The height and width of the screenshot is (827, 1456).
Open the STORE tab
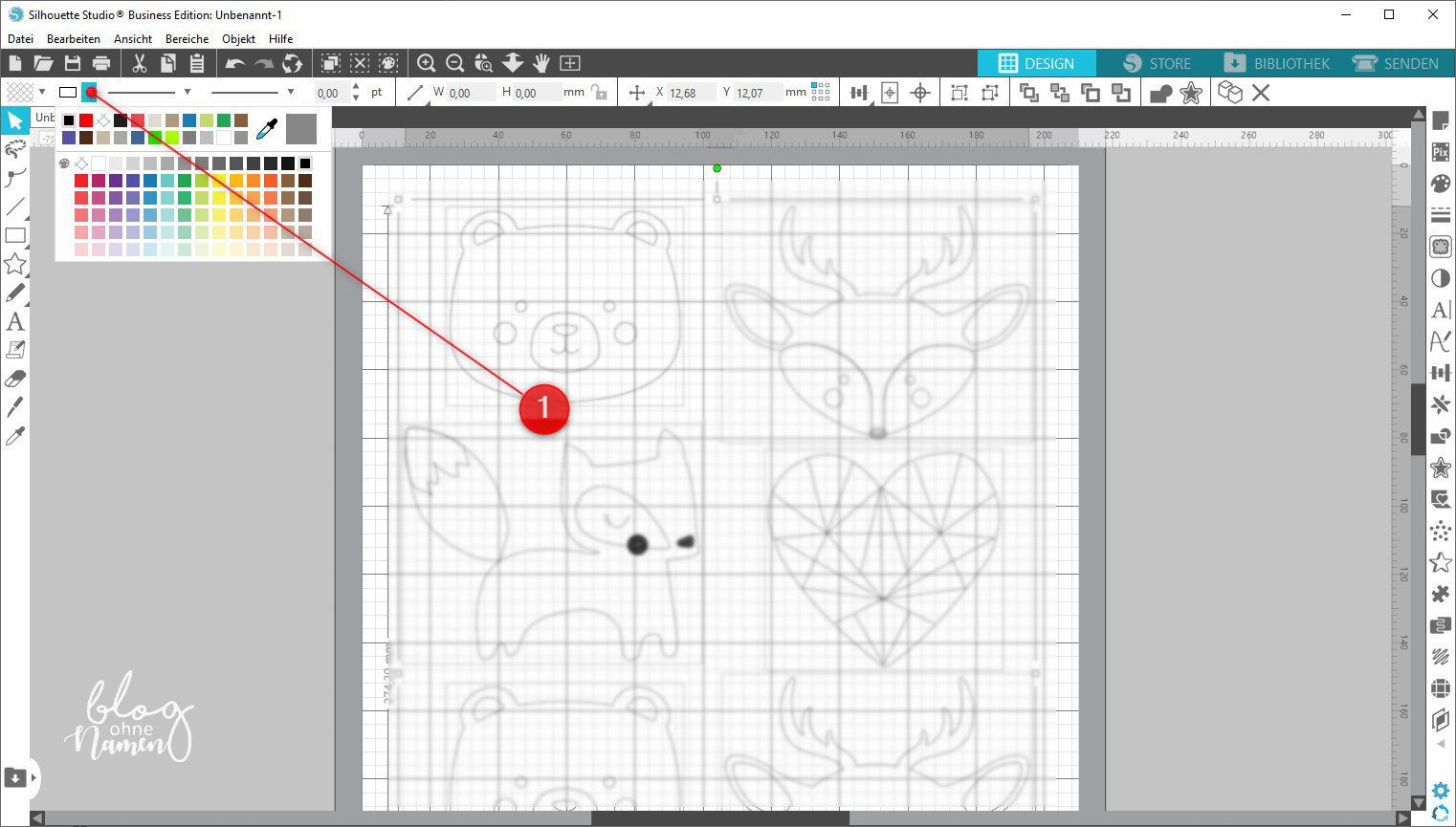1157,63
